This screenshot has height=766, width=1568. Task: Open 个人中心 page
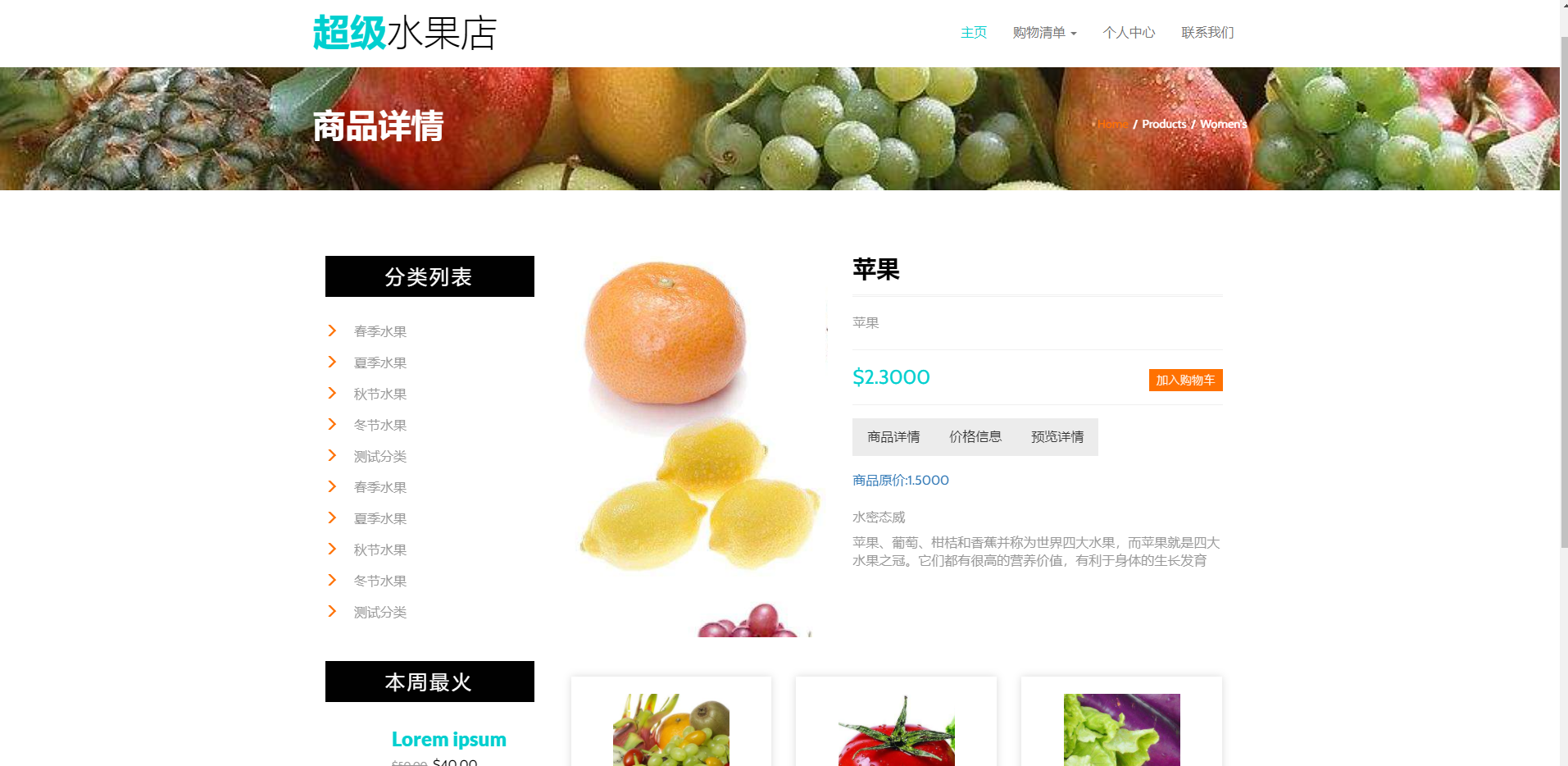click(1129, 33)
